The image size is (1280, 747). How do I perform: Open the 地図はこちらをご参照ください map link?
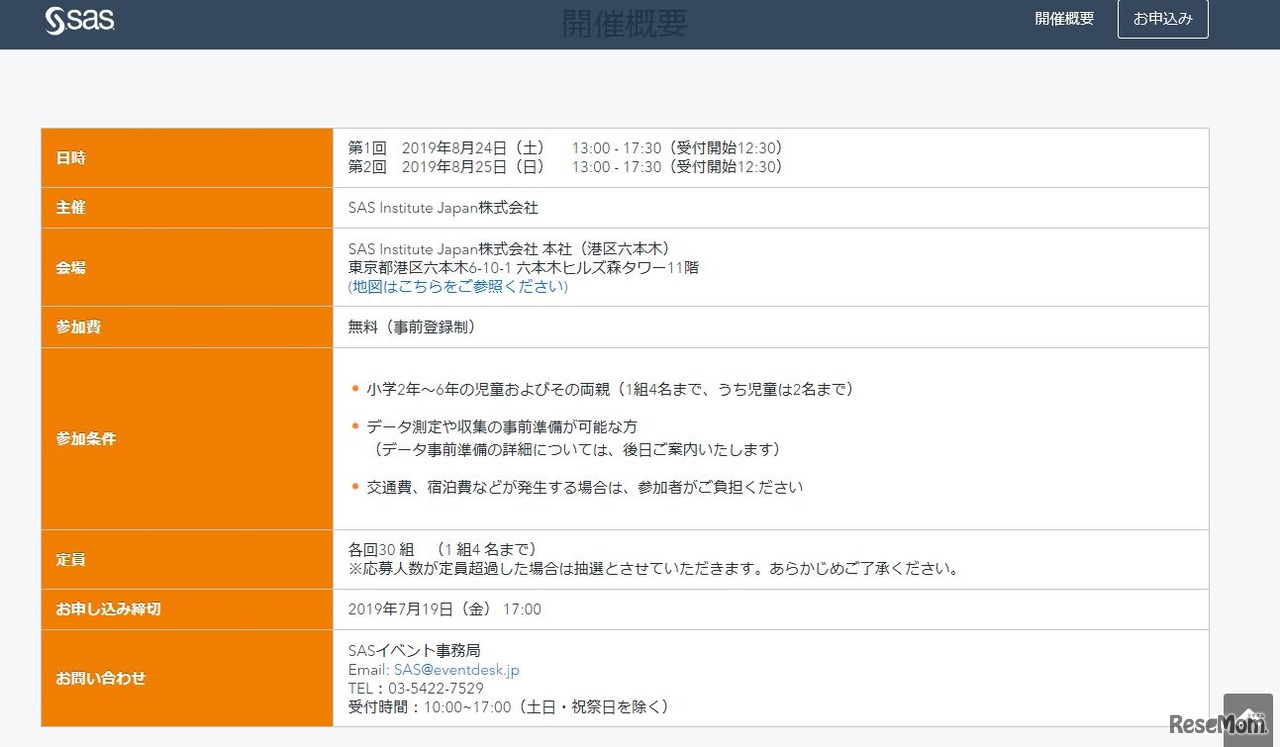[x=457, y=288]
